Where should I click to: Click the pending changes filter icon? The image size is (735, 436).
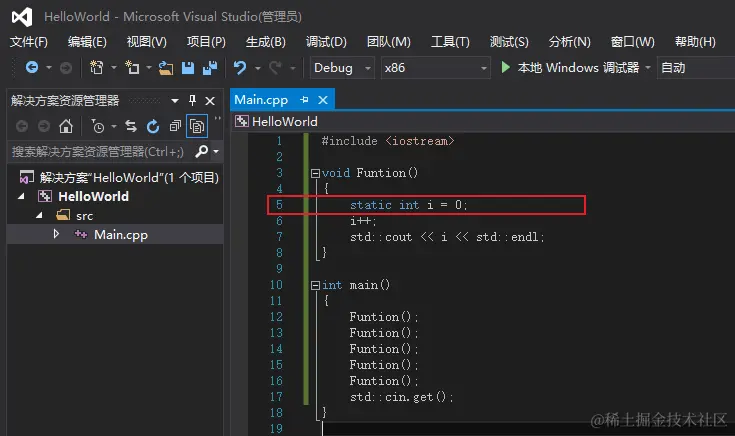98,127
